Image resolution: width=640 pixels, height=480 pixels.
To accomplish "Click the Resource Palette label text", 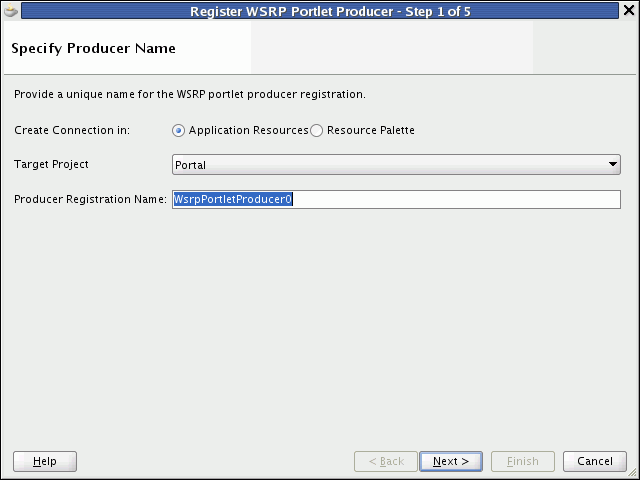I will click(x=371, y=130).
